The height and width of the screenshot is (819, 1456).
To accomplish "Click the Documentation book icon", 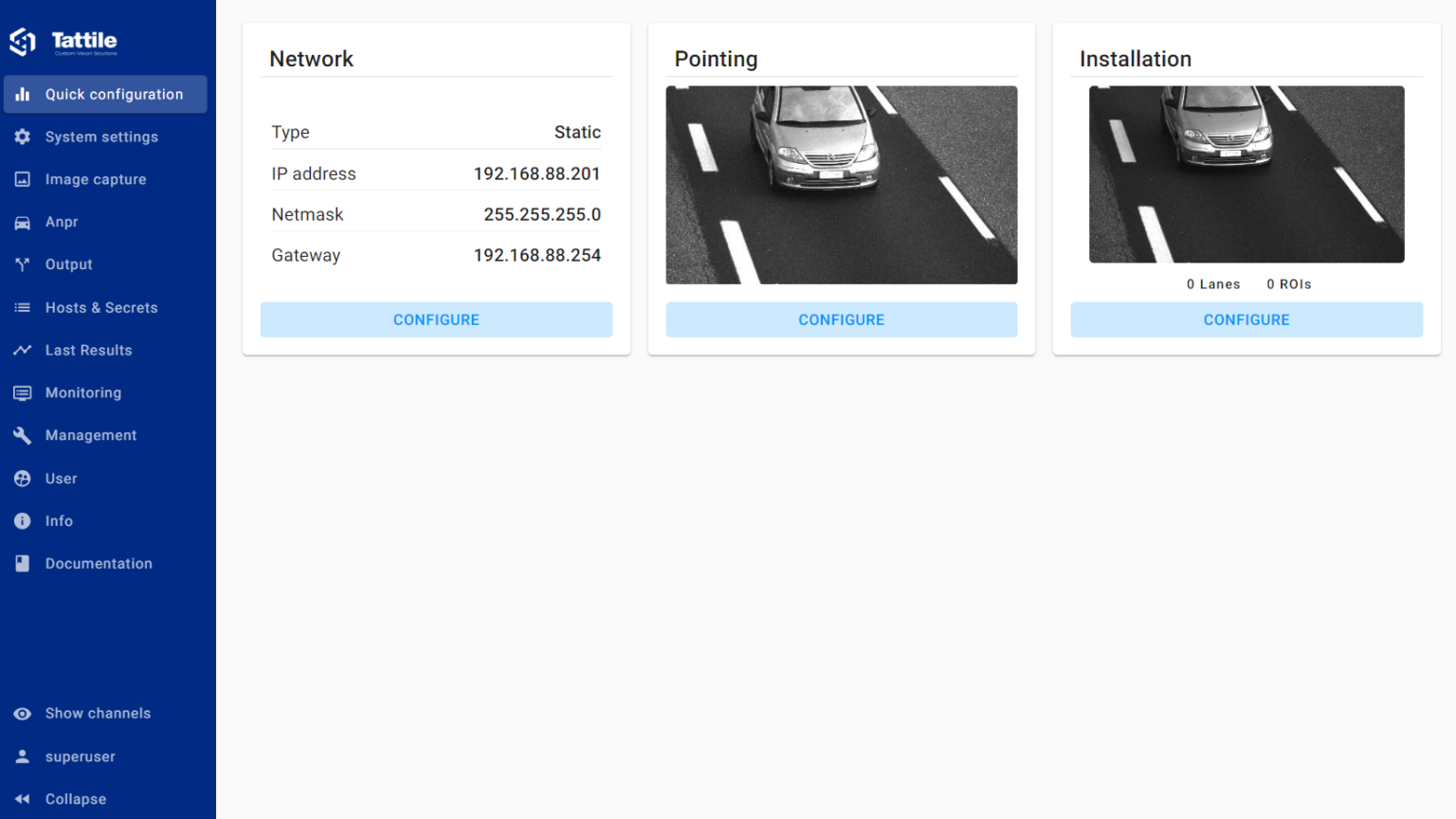I will click(x=23, y=563).
